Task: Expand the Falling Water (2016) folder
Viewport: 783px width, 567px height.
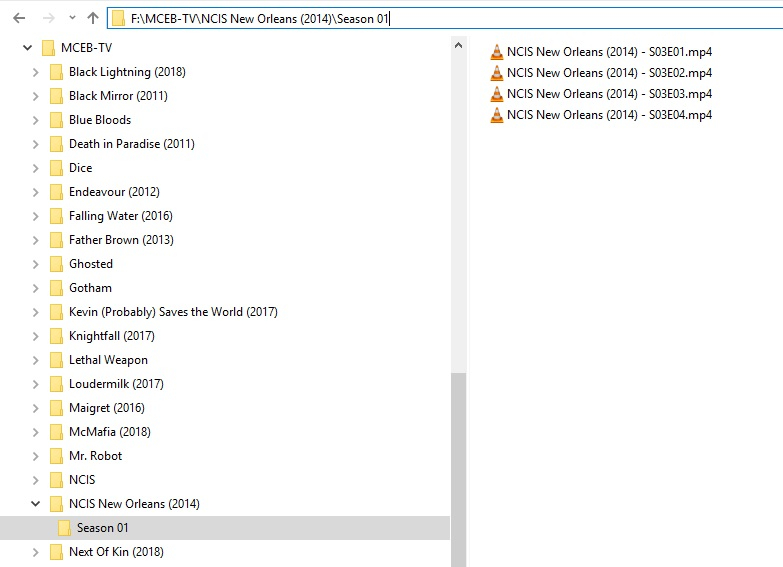Action: (x=35, y=216)
